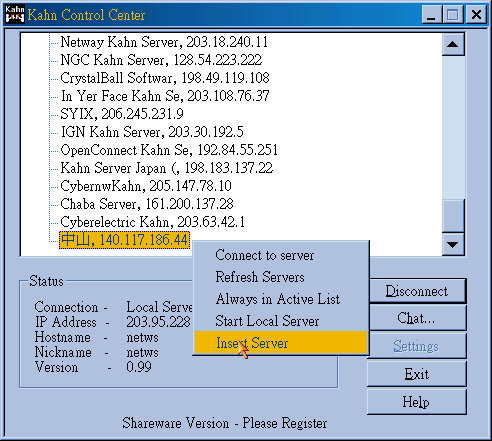Open the Chat... dialog button

(417, 318)
